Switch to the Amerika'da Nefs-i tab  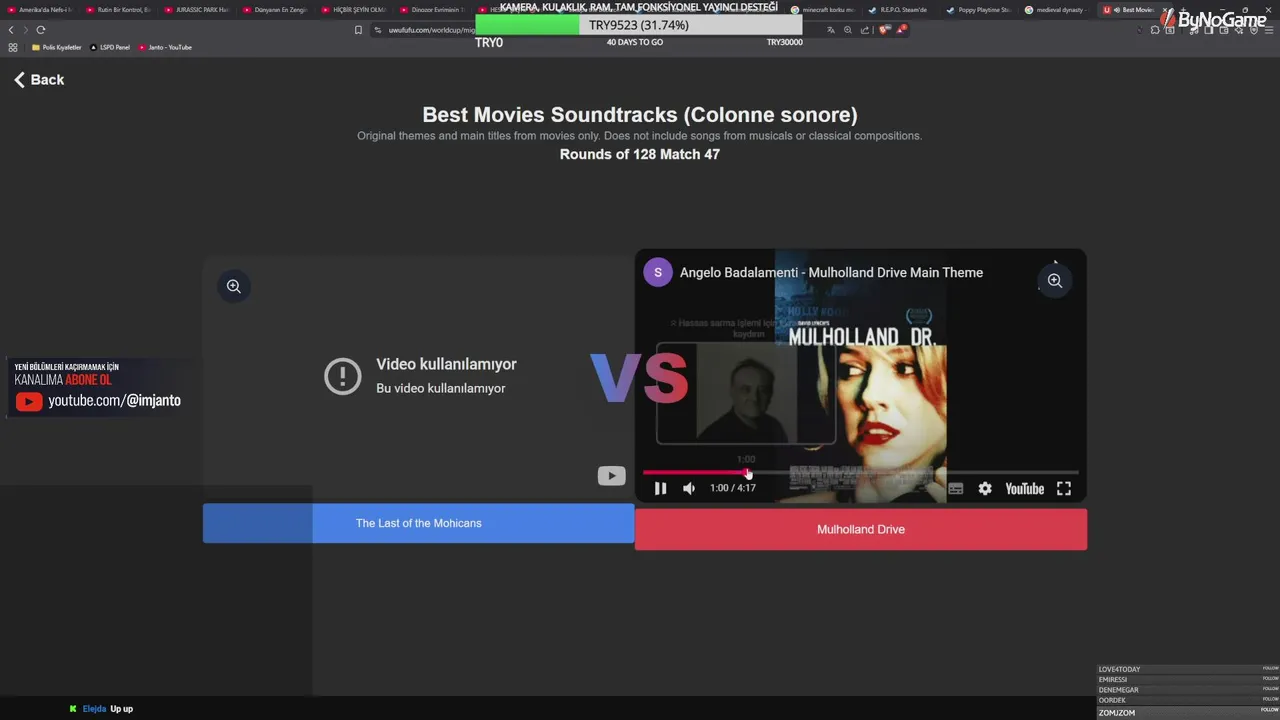[x=40, y=10]
